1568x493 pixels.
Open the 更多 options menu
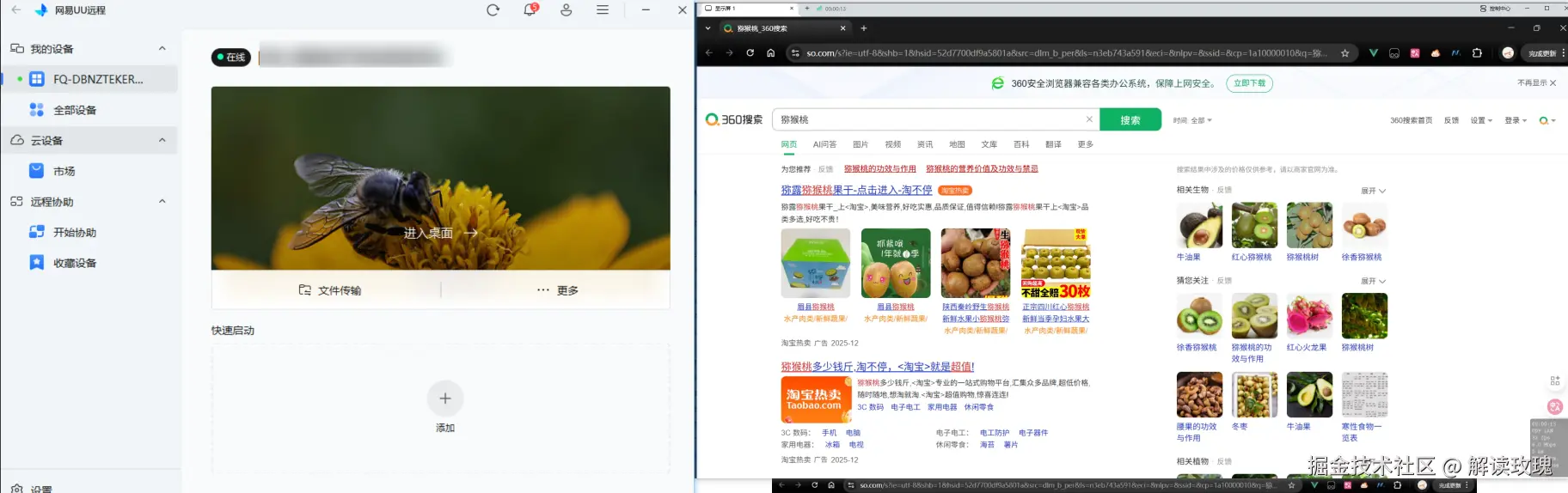point(557,290)
